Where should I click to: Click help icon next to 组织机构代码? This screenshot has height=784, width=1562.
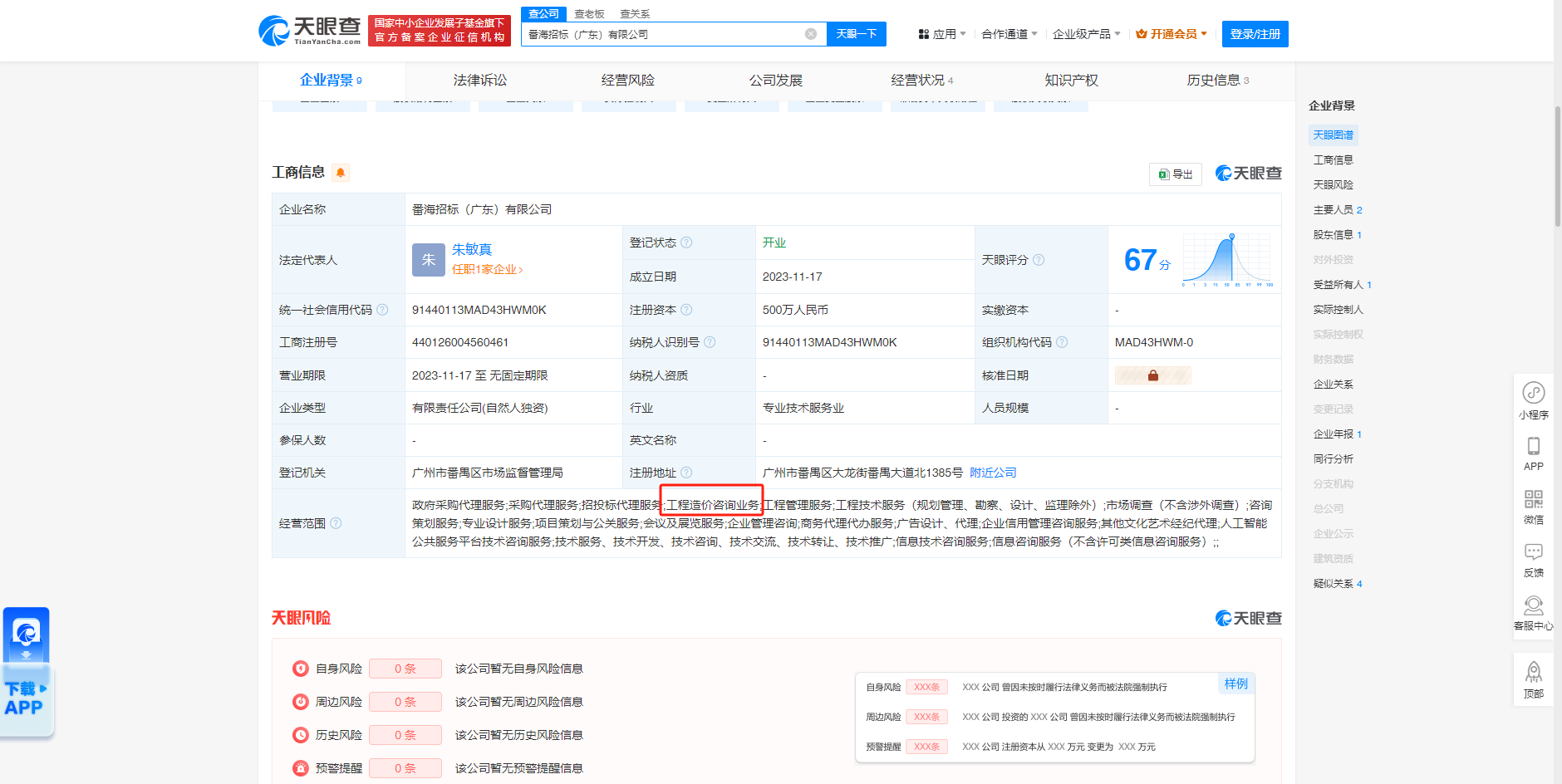point(1062,342)
